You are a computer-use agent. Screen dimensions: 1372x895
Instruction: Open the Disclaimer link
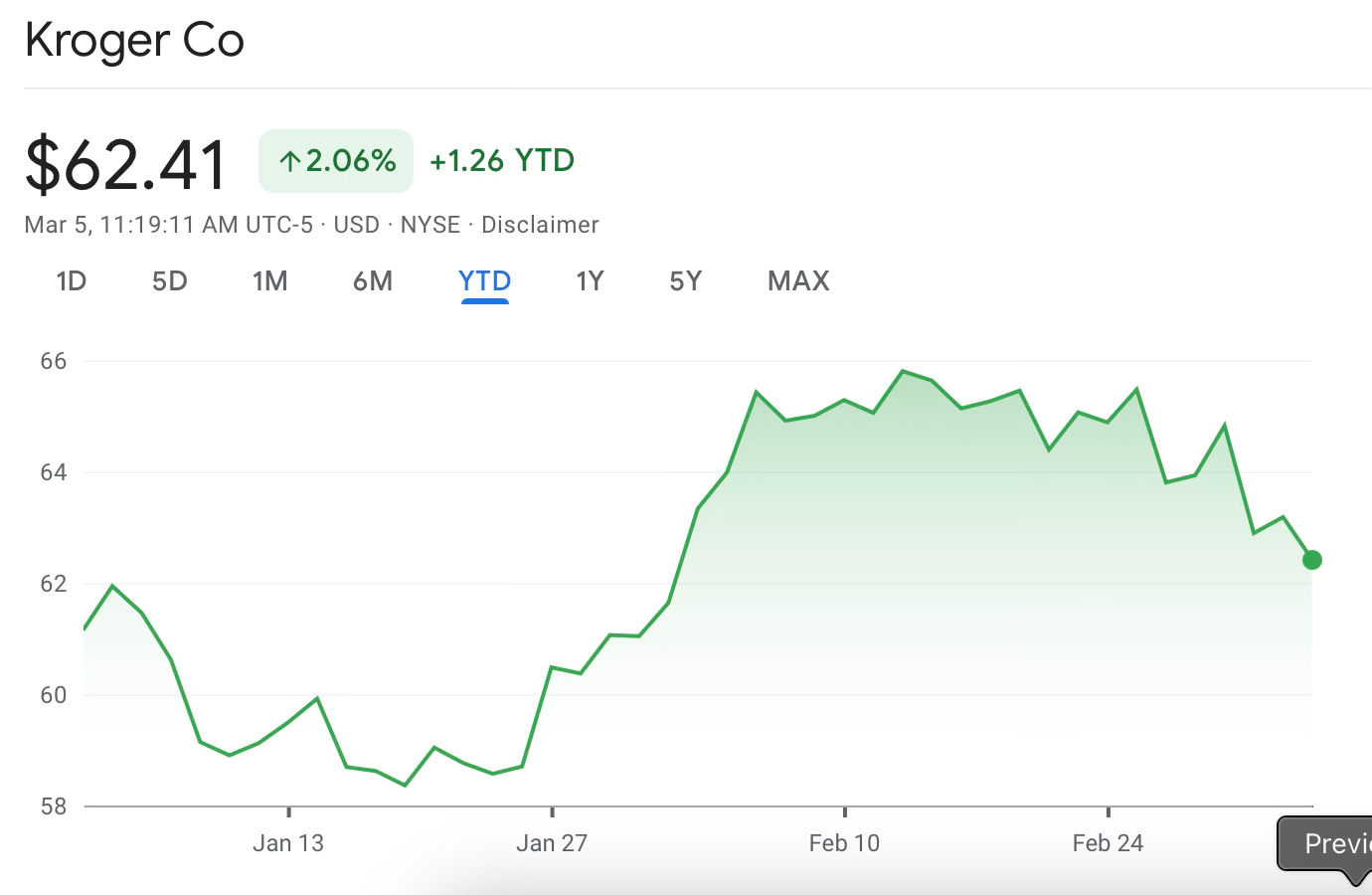coord(540,225)
